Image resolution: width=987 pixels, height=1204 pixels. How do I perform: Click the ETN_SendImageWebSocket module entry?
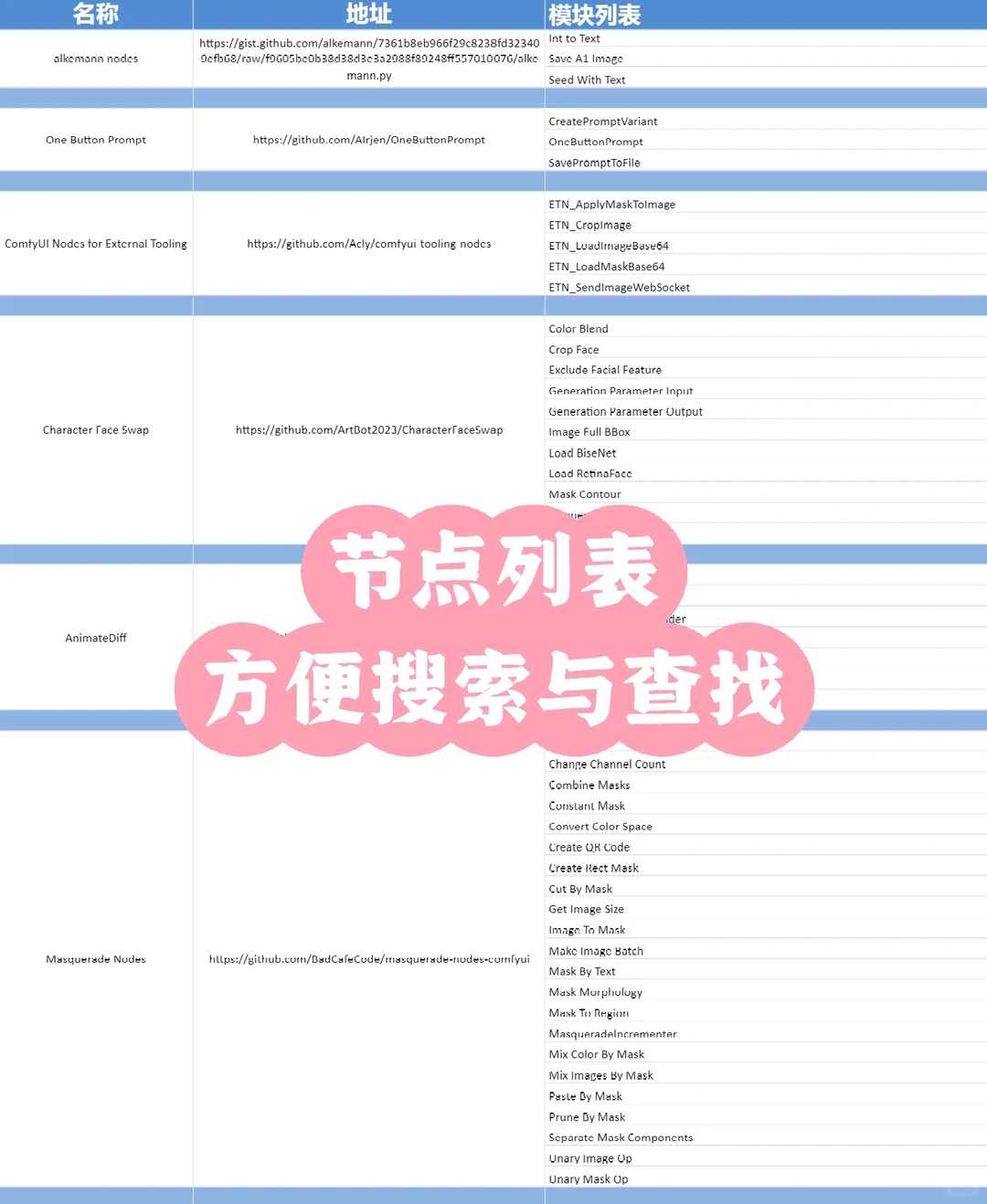click(620, 287)
